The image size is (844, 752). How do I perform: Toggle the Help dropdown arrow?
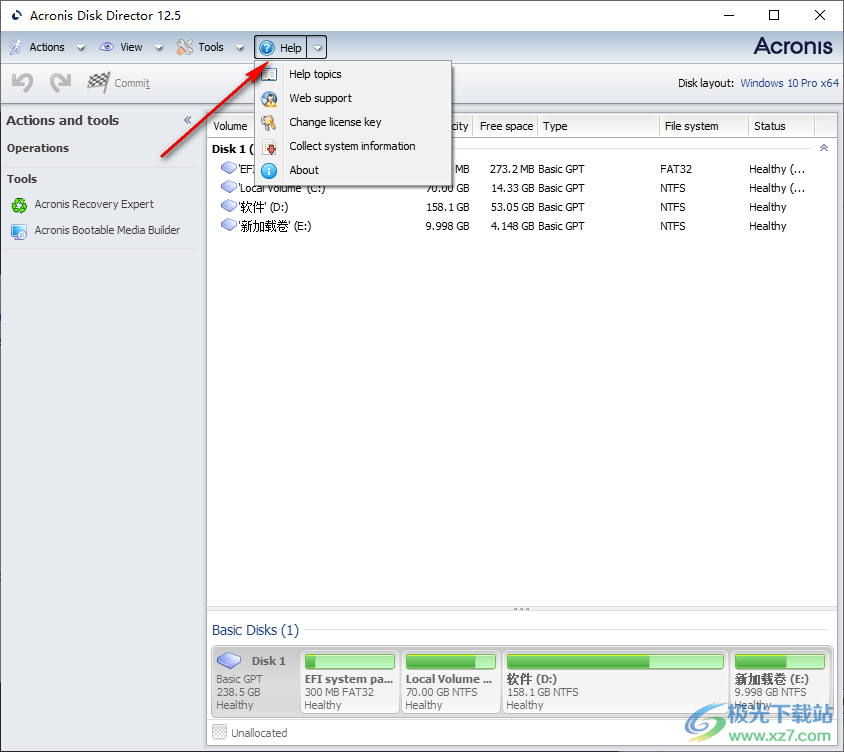click(x=318, y=48)
